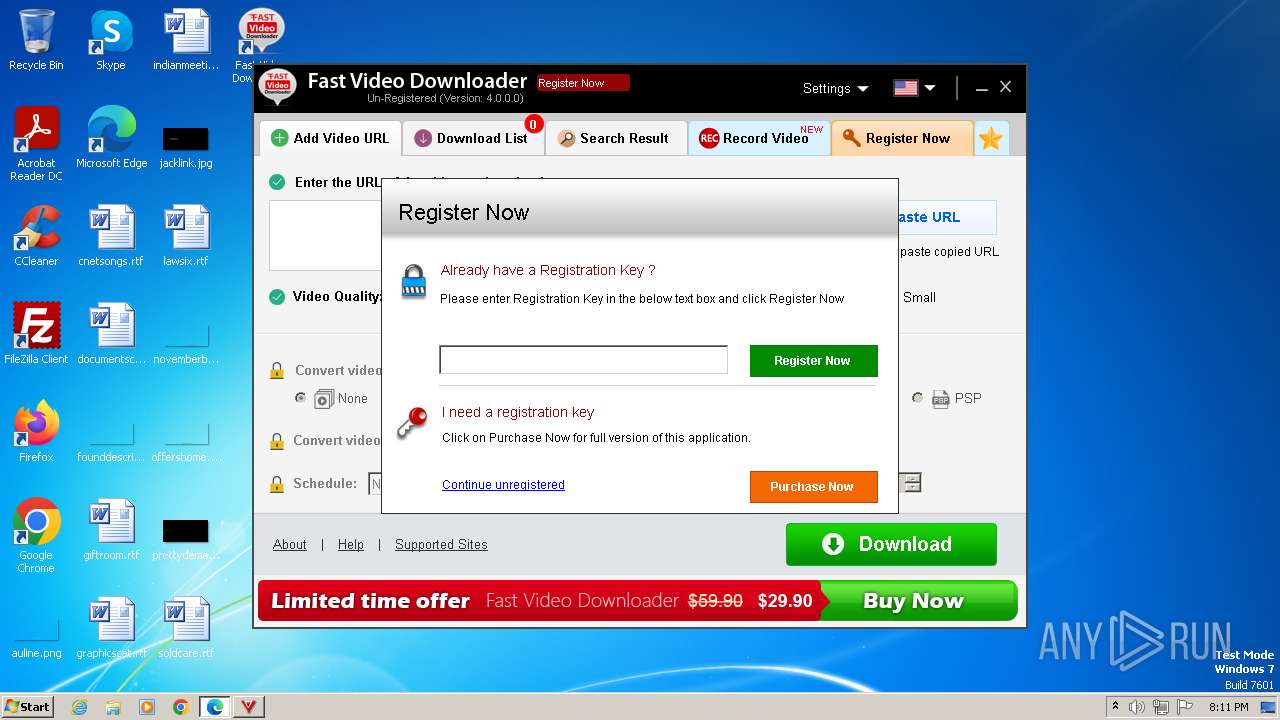The height and width of the screenshot is (720, 1280).
Task: Click the green Download button
Action: click(x=891, y=544)
